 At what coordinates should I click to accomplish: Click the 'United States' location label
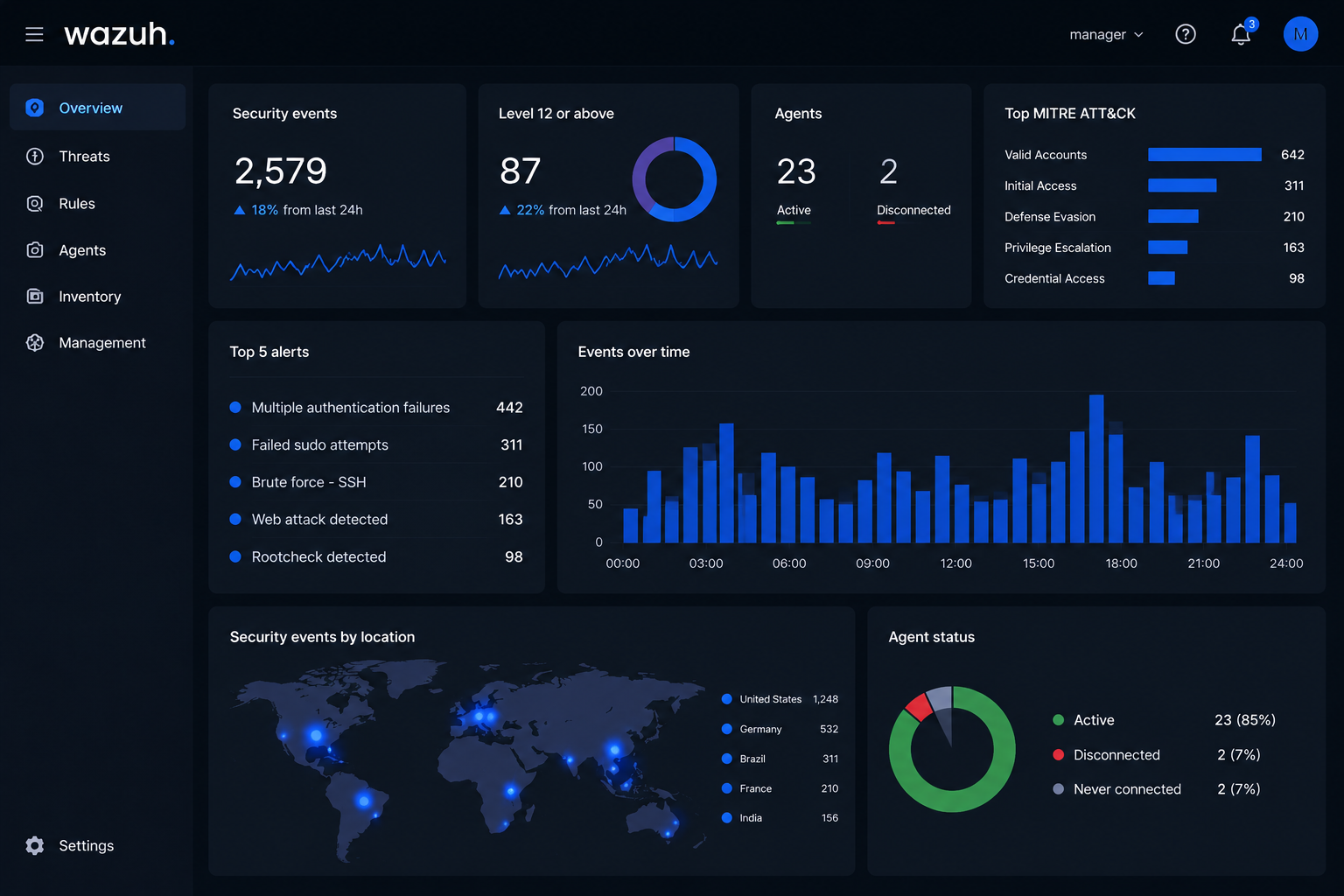pos(771,699)
